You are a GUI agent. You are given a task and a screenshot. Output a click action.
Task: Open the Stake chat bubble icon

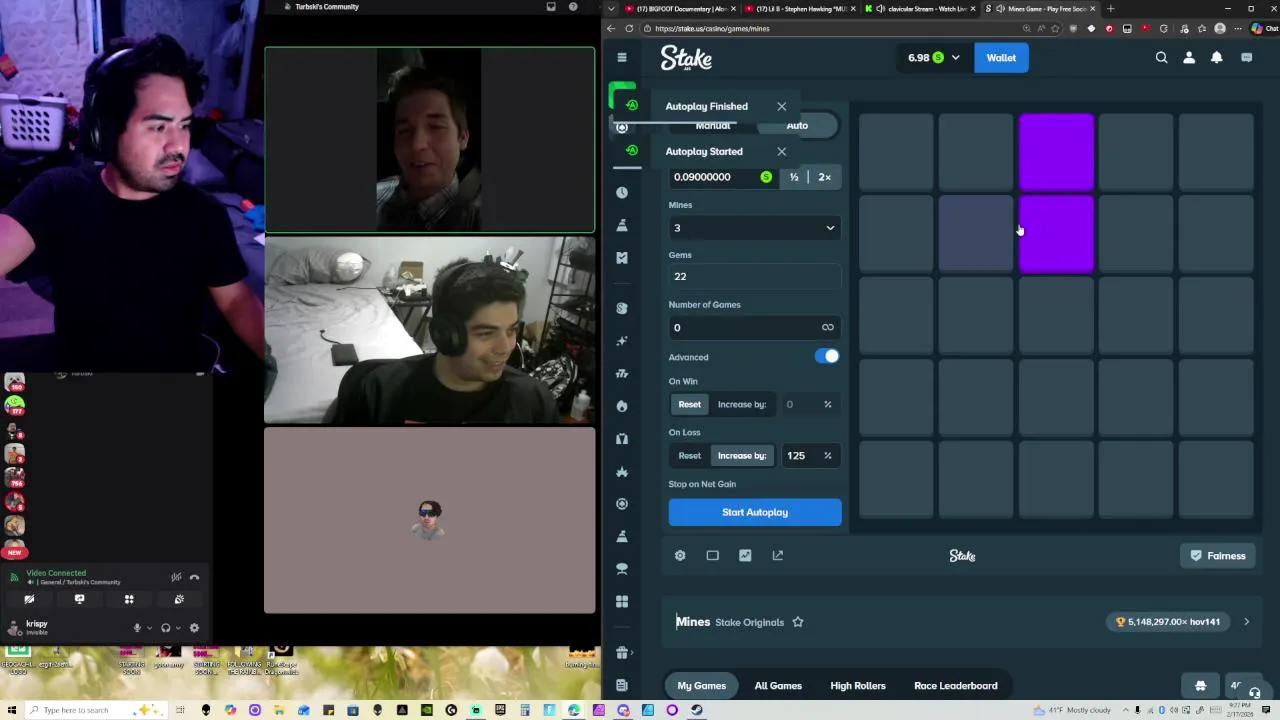tap(1247, 58)
